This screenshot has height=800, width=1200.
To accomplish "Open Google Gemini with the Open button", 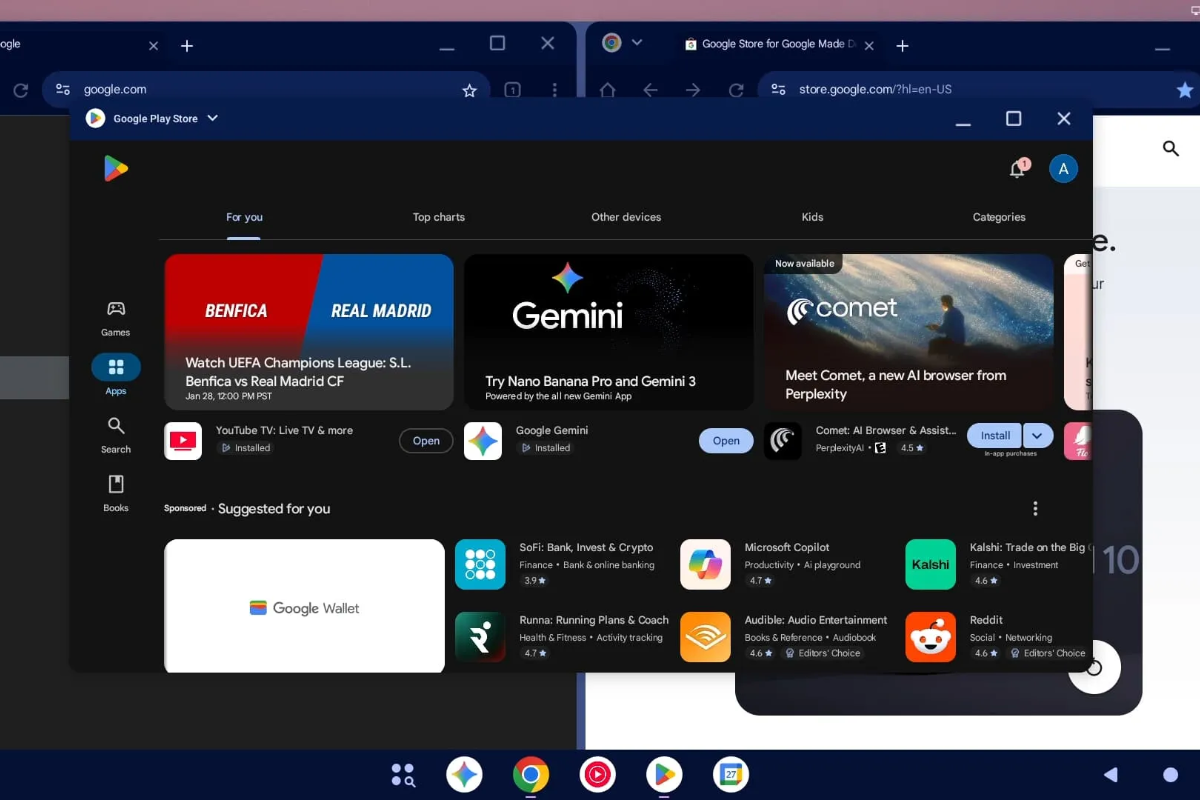I will coord(726,441).
